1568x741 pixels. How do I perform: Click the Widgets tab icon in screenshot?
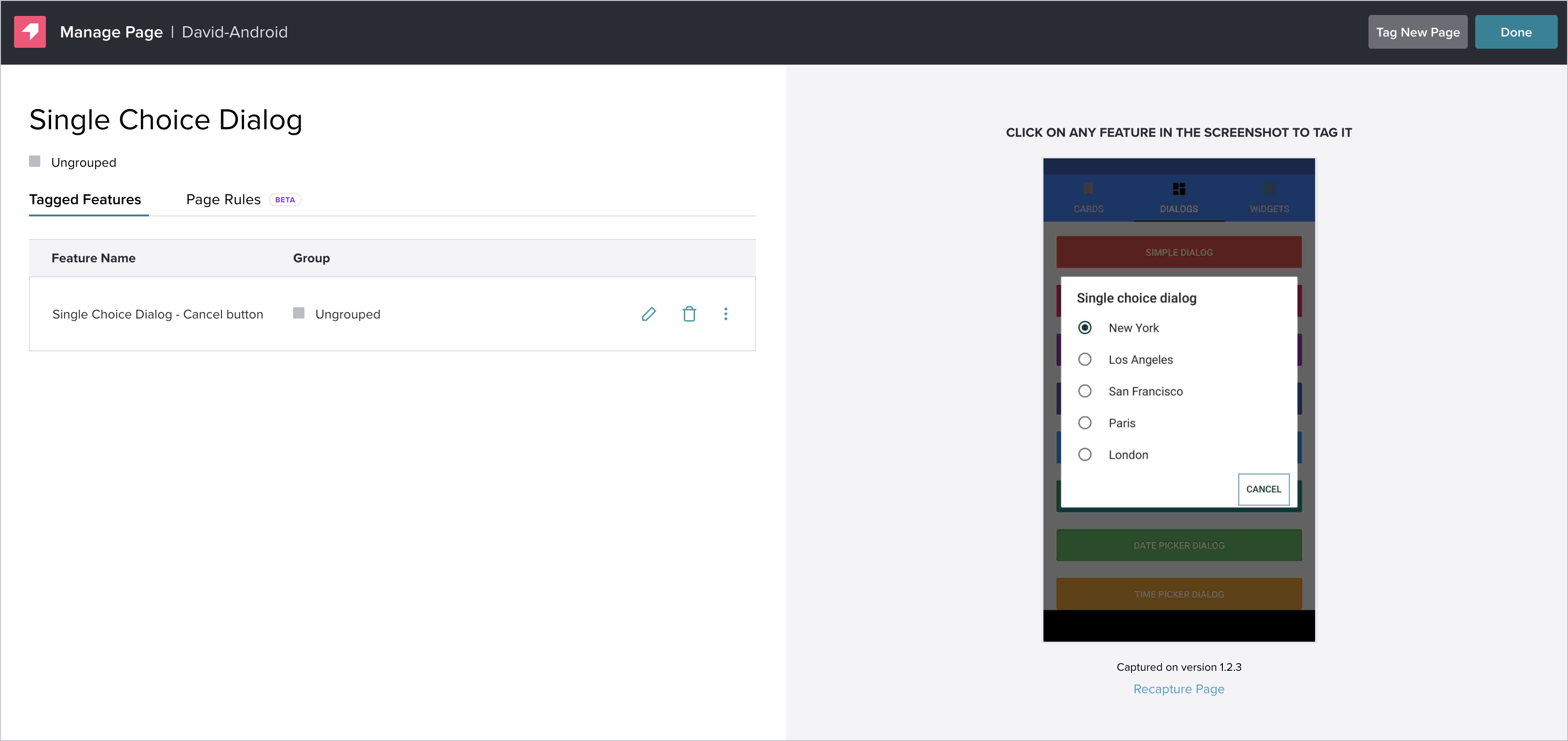tap(1269, 189)
